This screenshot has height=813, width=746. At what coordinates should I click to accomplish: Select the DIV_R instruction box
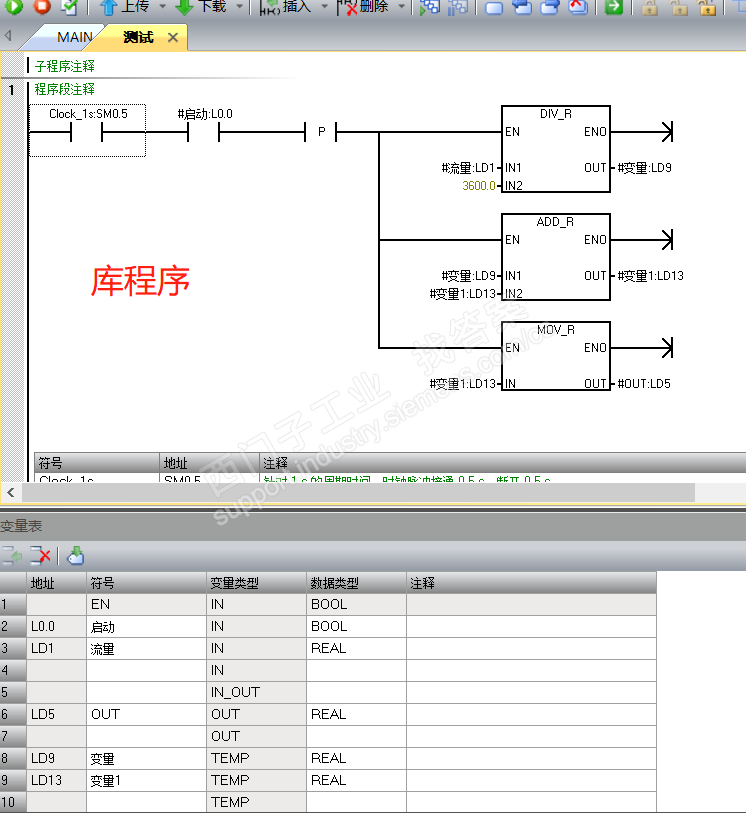(556, 149)
